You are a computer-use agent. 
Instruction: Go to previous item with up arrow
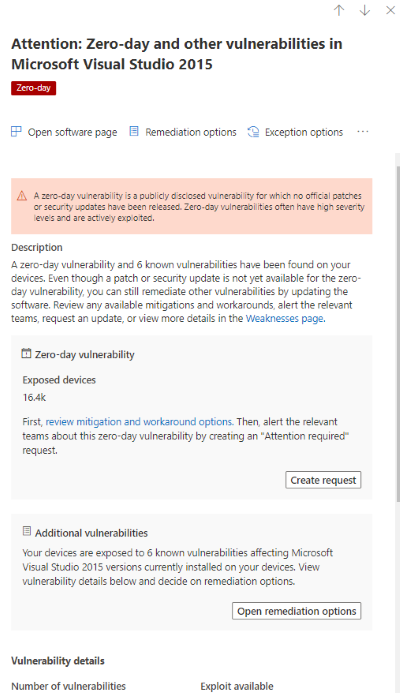pyautogui.click(x=339, y=10)
